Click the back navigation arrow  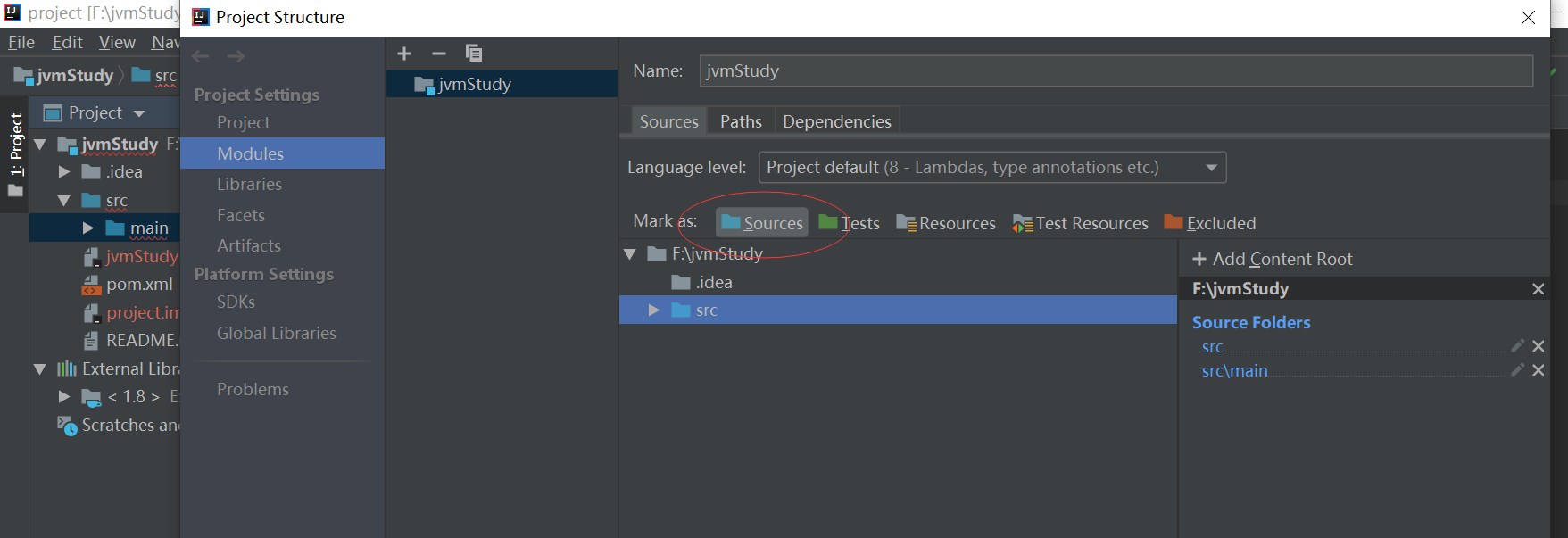201,56
